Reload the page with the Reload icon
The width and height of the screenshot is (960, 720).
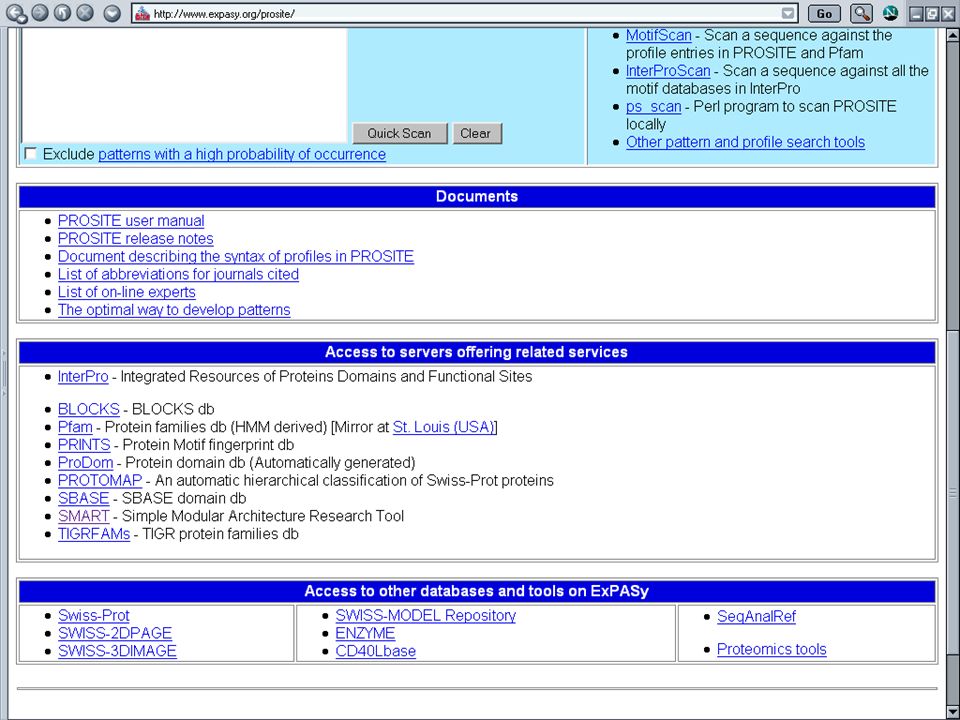[62, 12]
